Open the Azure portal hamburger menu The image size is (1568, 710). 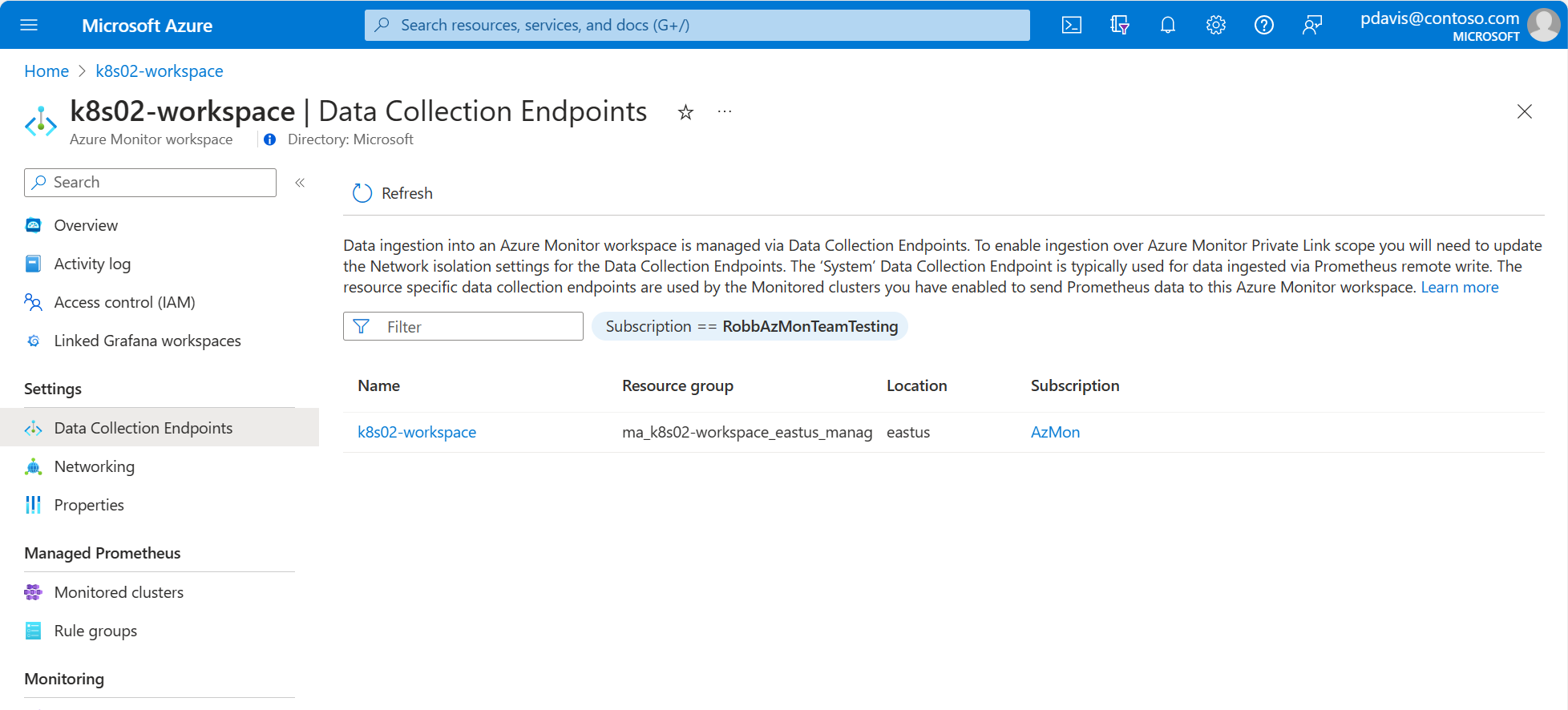[29, 25]
